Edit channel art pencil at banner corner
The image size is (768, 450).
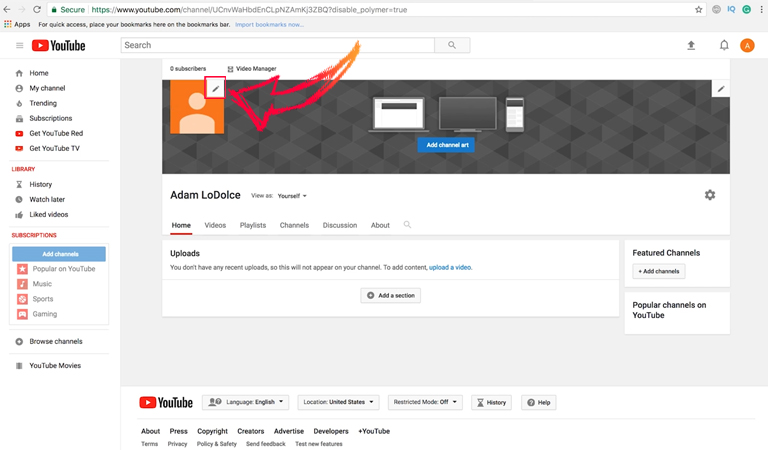click(720, 89)
